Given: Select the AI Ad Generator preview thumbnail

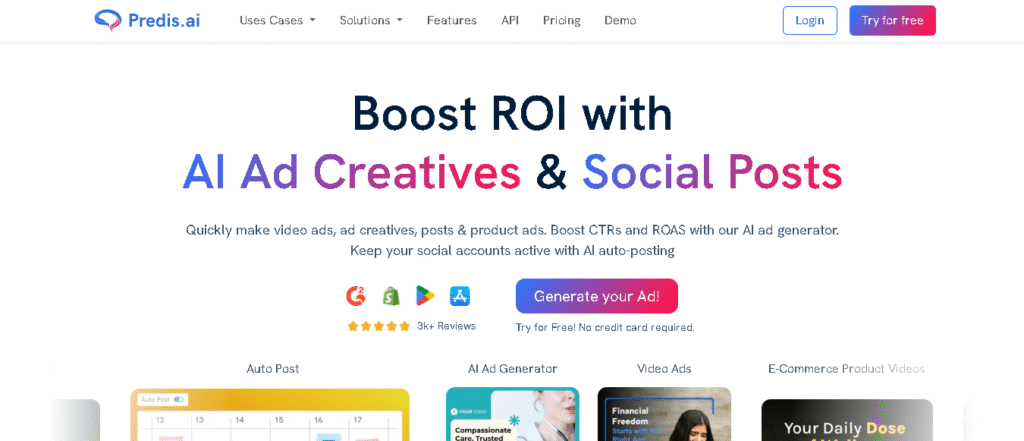Looking at the screenshot, I should (x=513, y=414).
